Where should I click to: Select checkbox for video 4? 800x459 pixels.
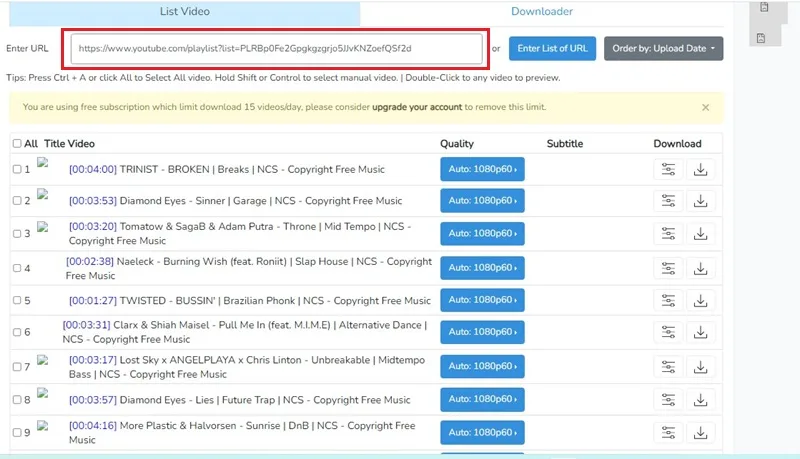pyautogui.click(x=17, y=268)
